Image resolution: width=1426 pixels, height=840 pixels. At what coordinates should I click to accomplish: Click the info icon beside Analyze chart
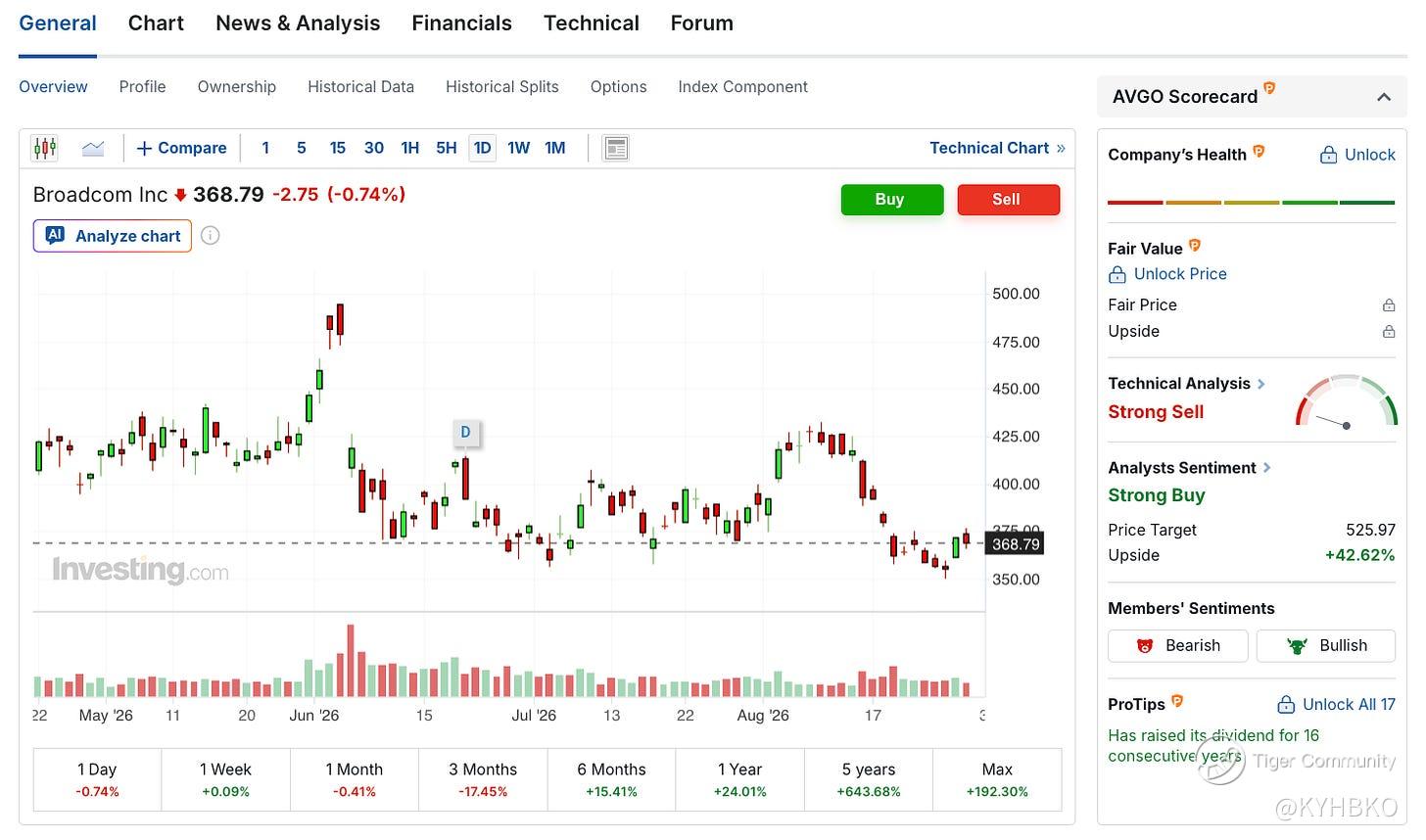pyautogui.click(x=211, y=236)
